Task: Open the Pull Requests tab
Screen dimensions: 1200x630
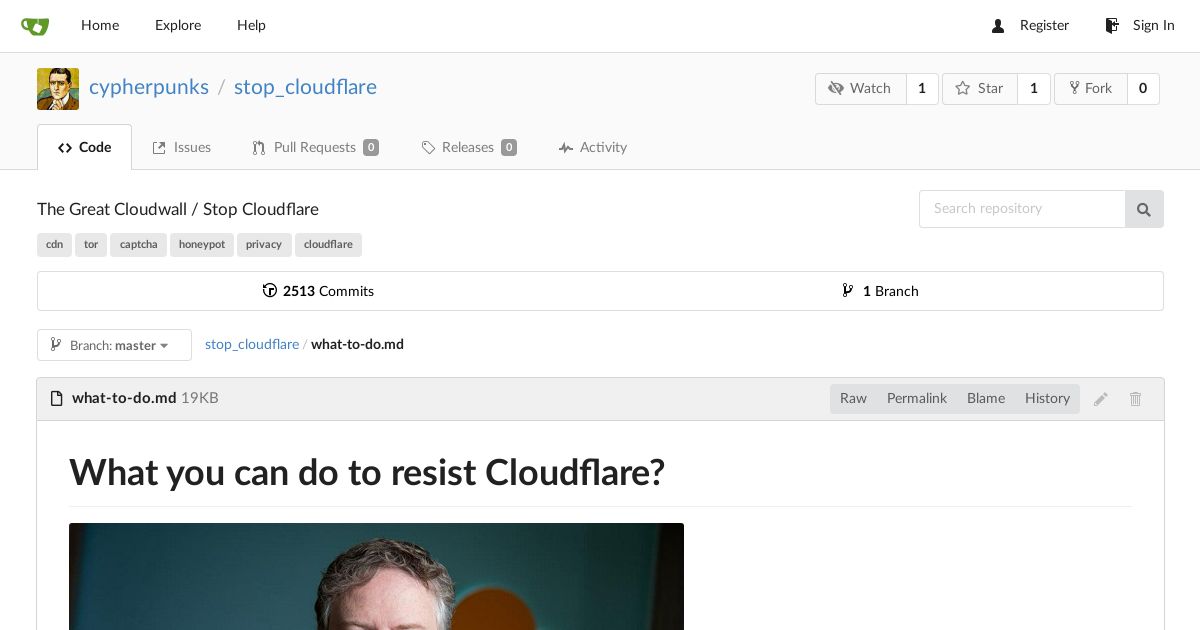Action: 315,148
